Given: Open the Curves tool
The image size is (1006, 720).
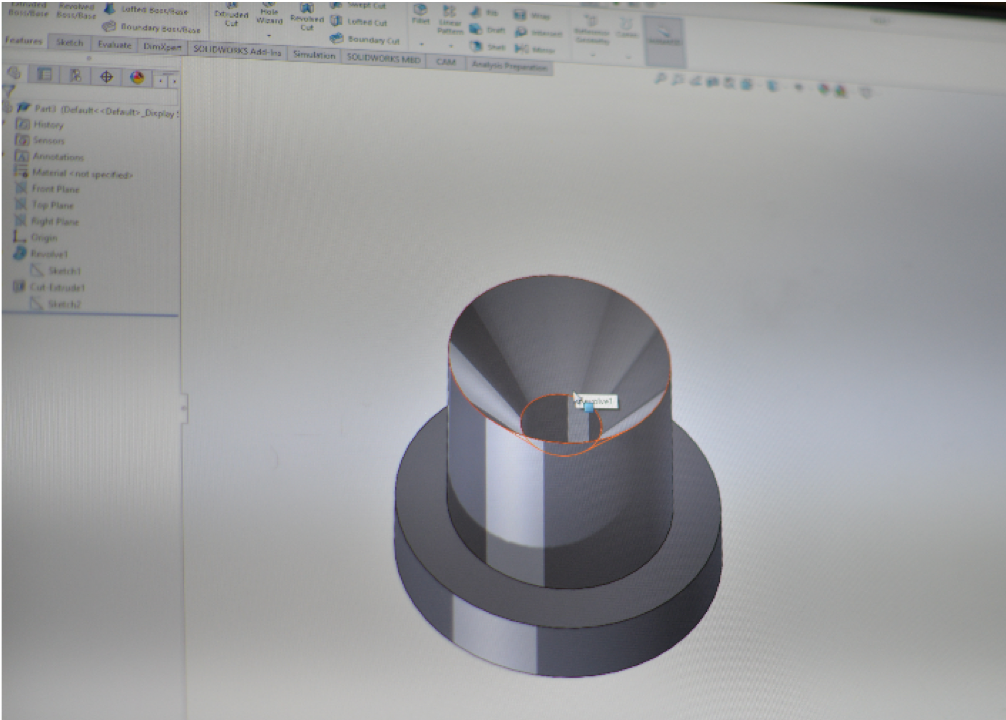Looking at the screenshot, I should pos(627,29).
